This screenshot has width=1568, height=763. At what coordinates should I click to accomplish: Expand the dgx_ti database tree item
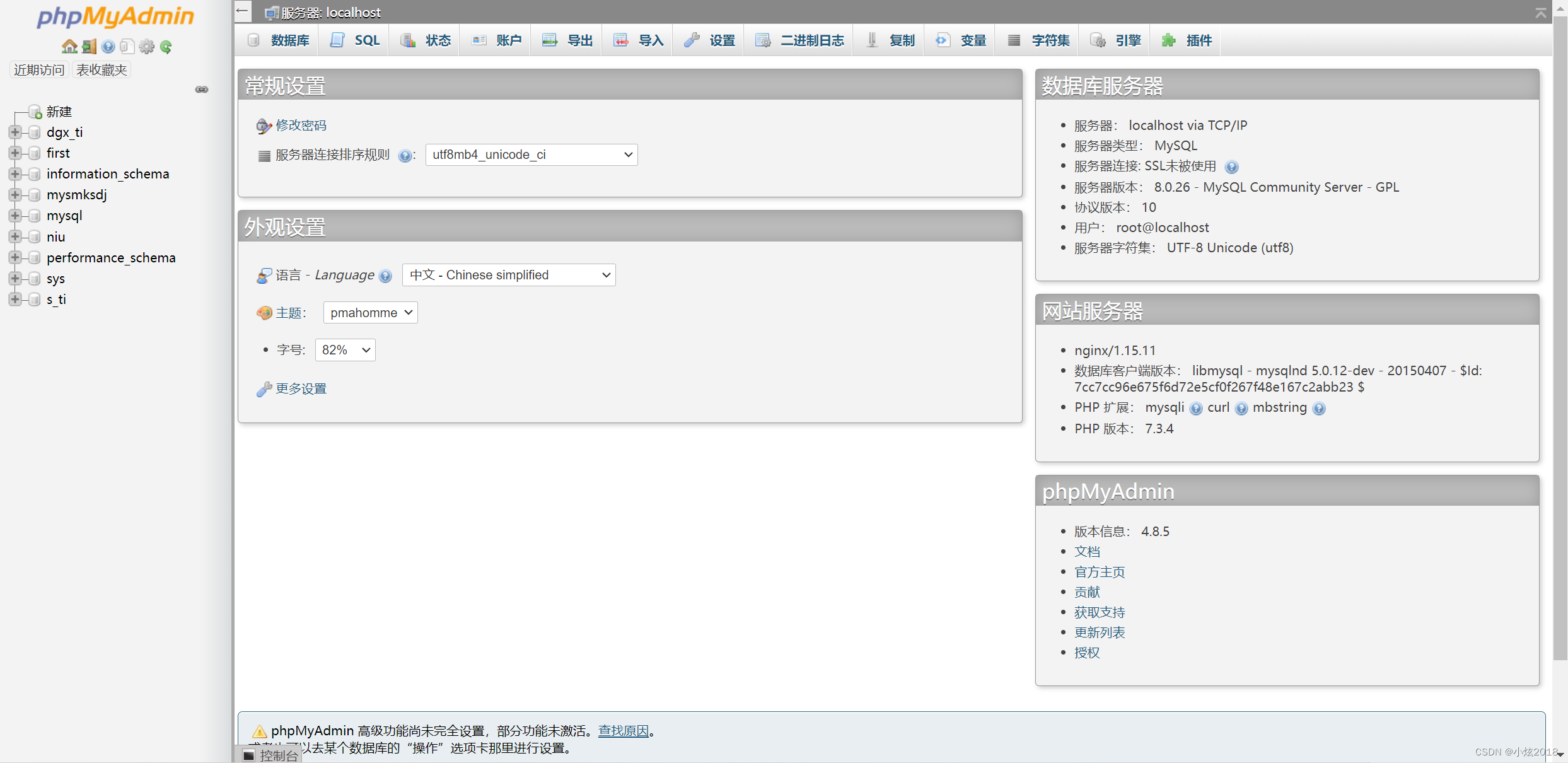click(14, 132)
